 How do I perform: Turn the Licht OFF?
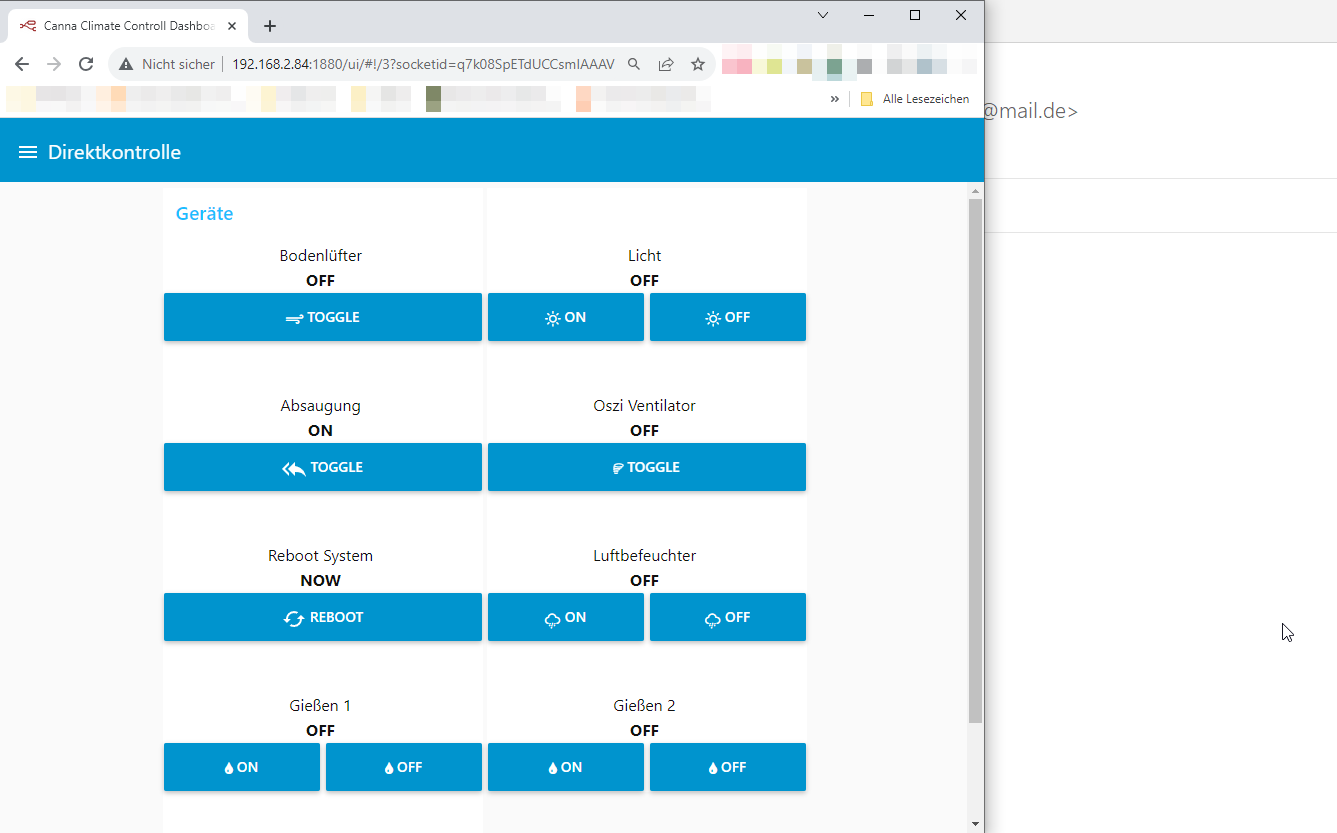(x=728, y=317)
